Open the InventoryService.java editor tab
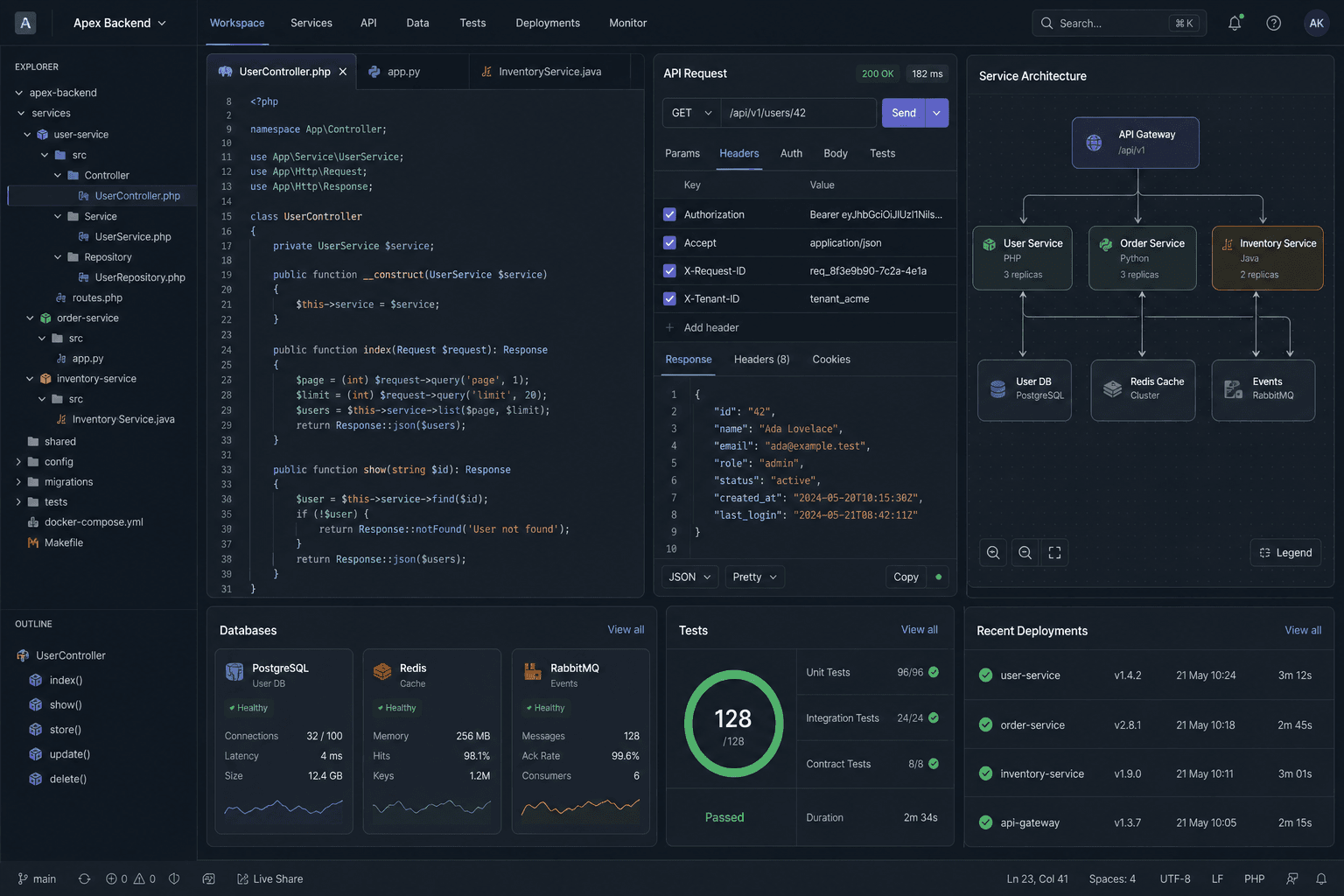This screenshot has height=896, width=1344. 549,72
